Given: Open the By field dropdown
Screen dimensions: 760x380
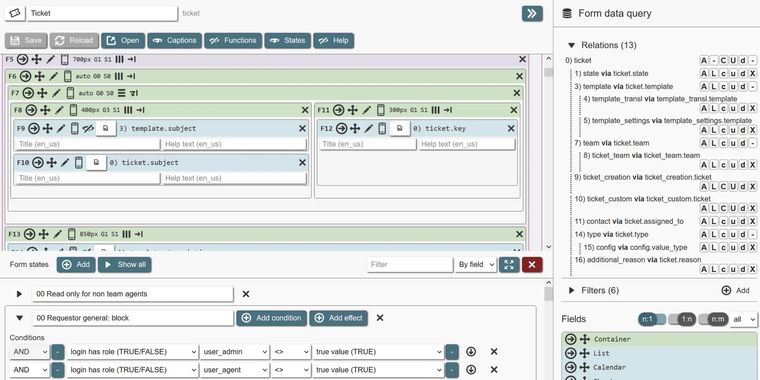Looking at the screenshot, I should (476, 265).
